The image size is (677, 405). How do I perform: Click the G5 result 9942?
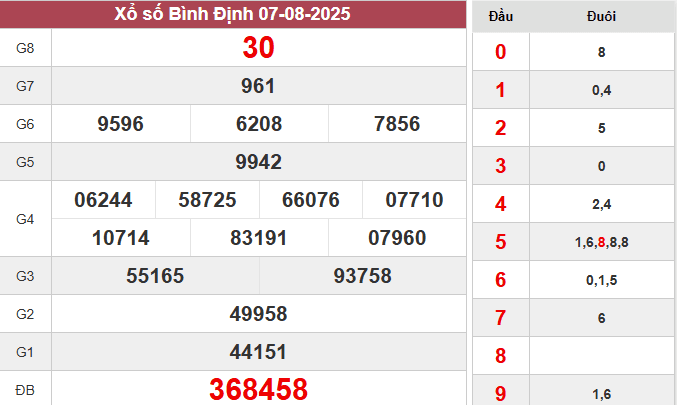tap(258, 162)
